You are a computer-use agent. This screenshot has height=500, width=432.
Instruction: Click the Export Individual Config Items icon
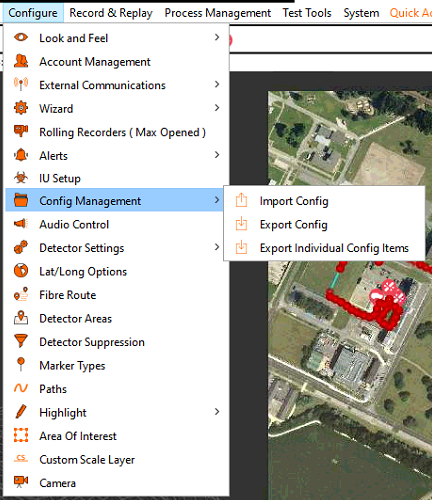click(241, 247)
